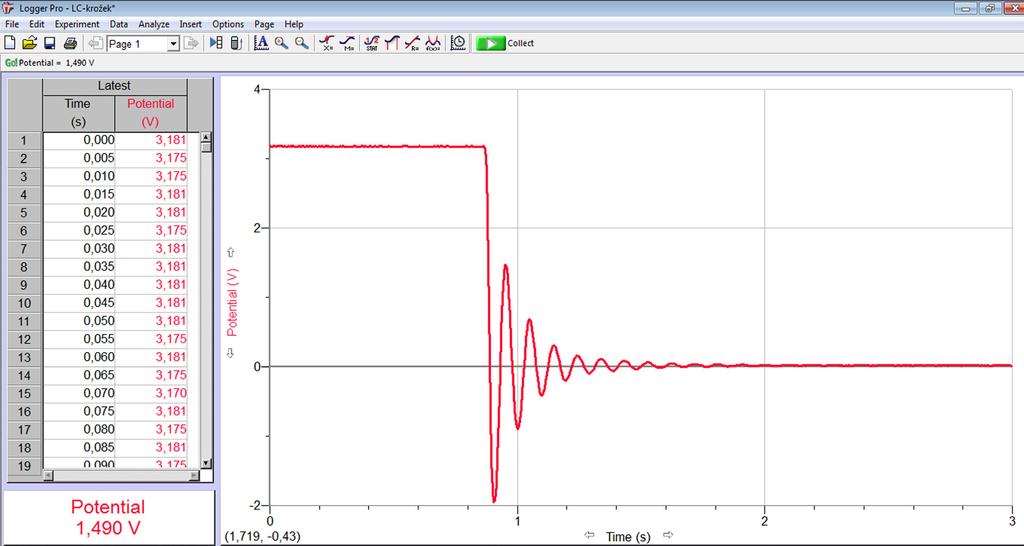Select time cell 0,005 in row 2
Viewport: 1024px width, 546px height.
[x=79, y=158]
